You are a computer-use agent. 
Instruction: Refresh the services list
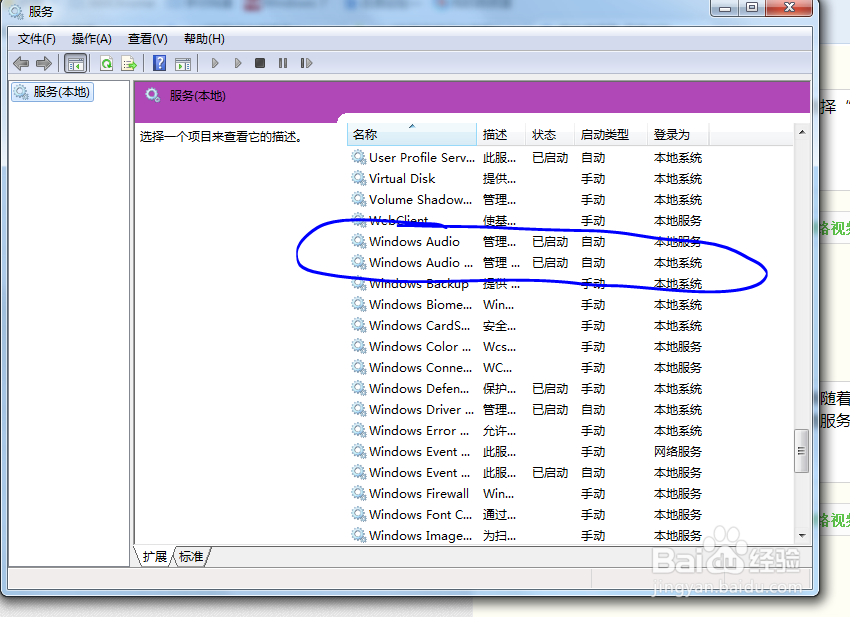pyautogui.click(x=107, y=63)
